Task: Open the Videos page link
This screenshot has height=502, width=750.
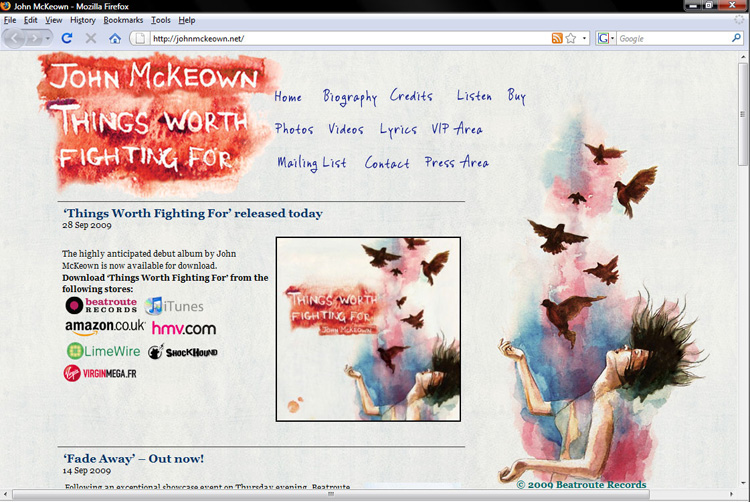Action: click(x=346, y=129)
